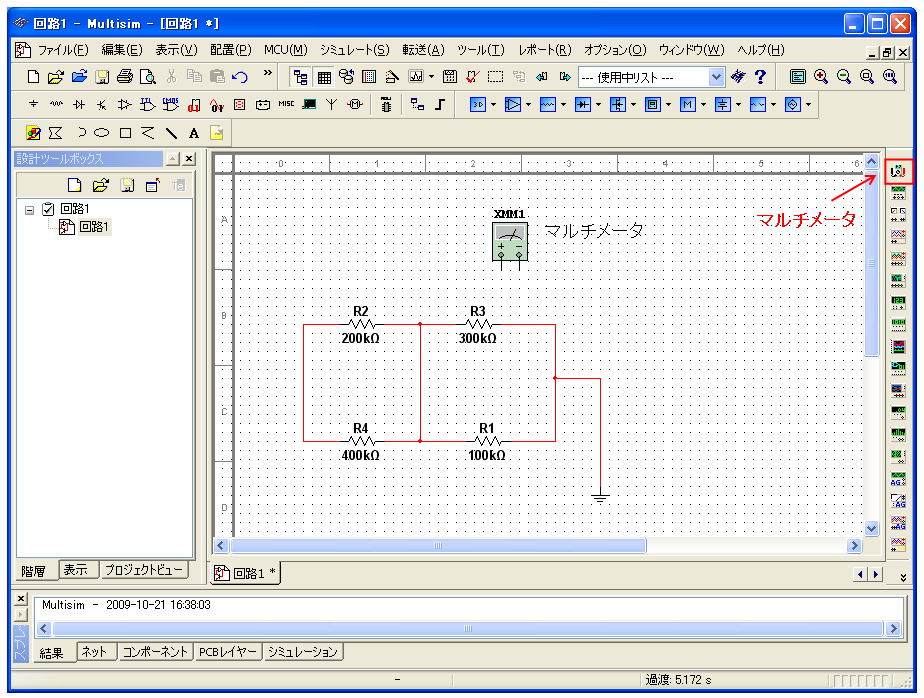Click the blue help question mark icon

[760, 76]
